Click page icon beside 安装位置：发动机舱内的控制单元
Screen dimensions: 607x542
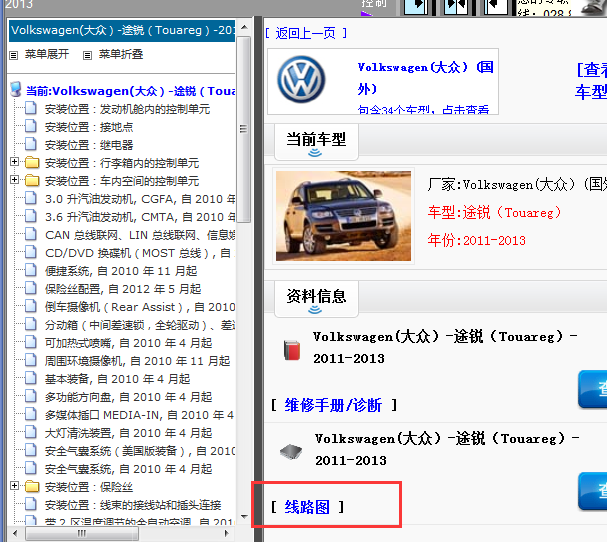tap(31, 108)
